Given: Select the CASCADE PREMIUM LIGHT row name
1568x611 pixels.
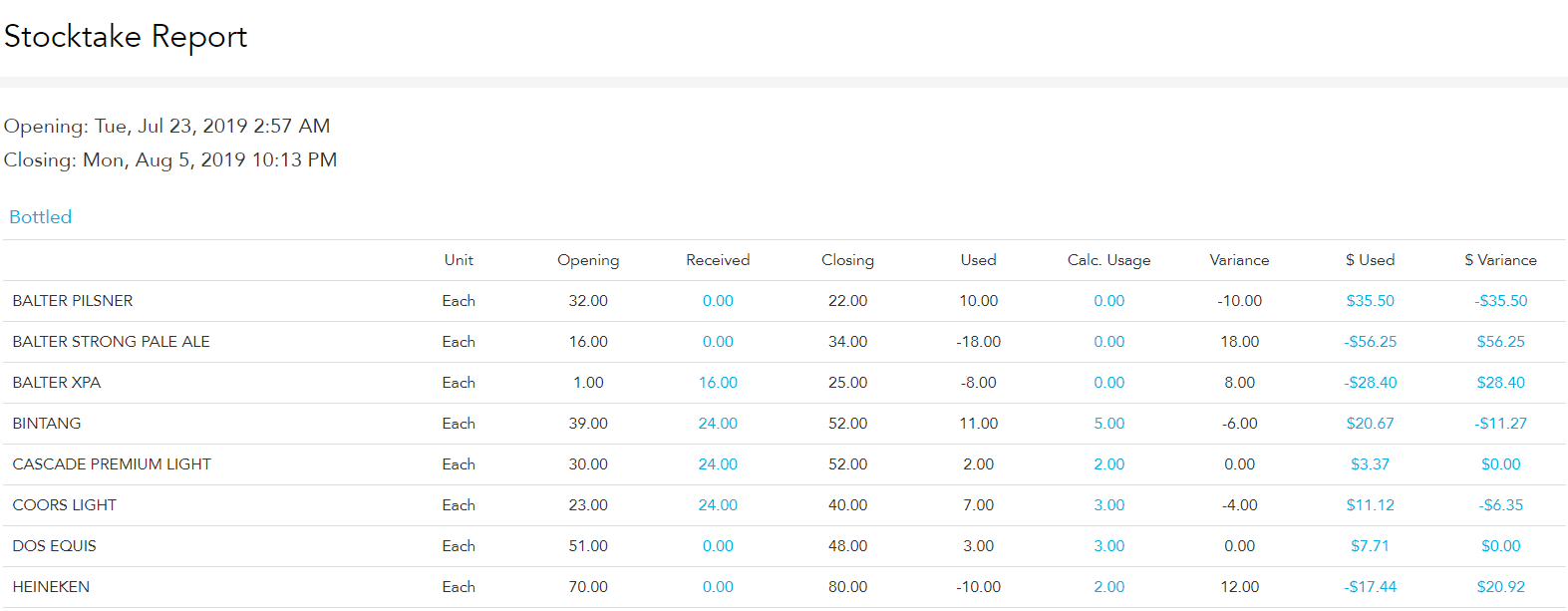Looking at the screenshot, I should click(x=112, y=464).
